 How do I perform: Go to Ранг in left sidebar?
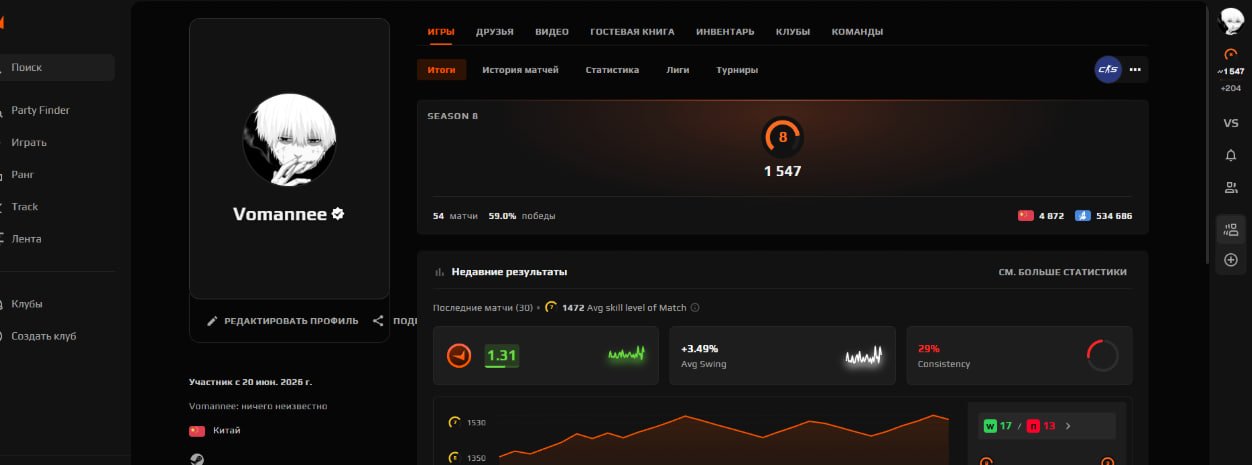click(22, 175)
